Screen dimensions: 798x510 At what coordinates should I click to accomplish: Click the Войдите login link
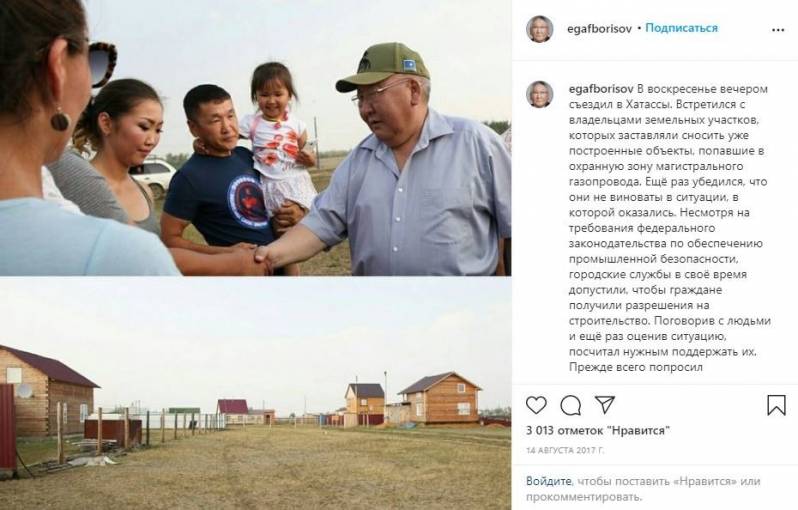(549, 481)
